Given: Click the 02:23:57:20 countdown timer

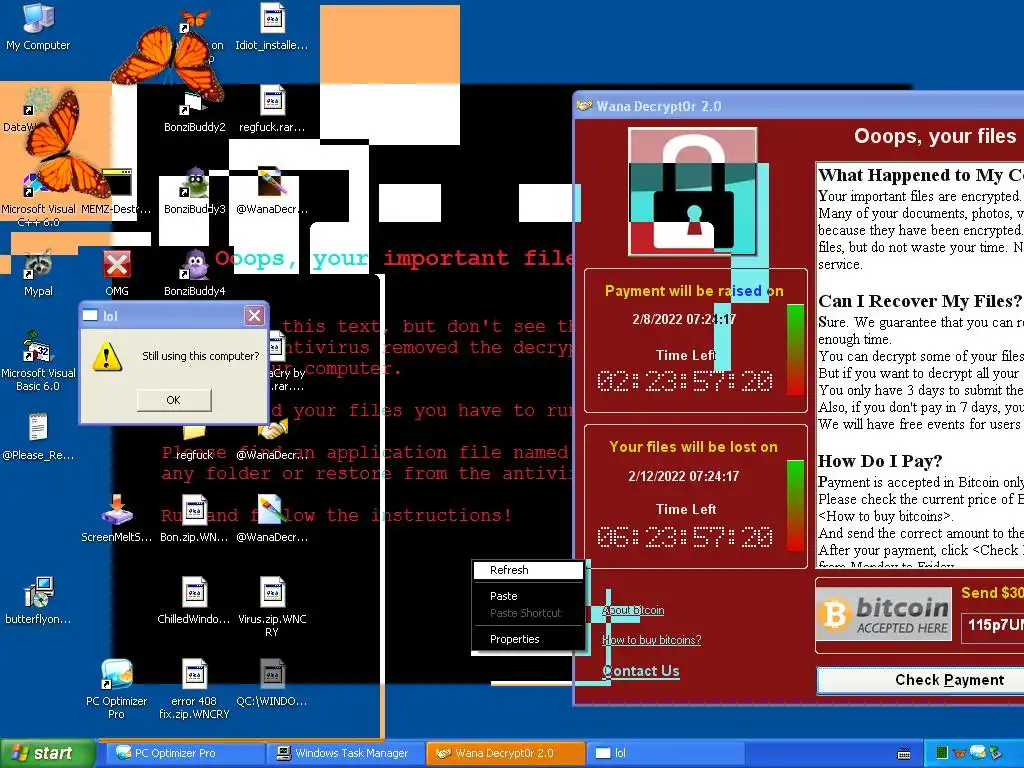Looking at the screenshot, I should (684, 381).
